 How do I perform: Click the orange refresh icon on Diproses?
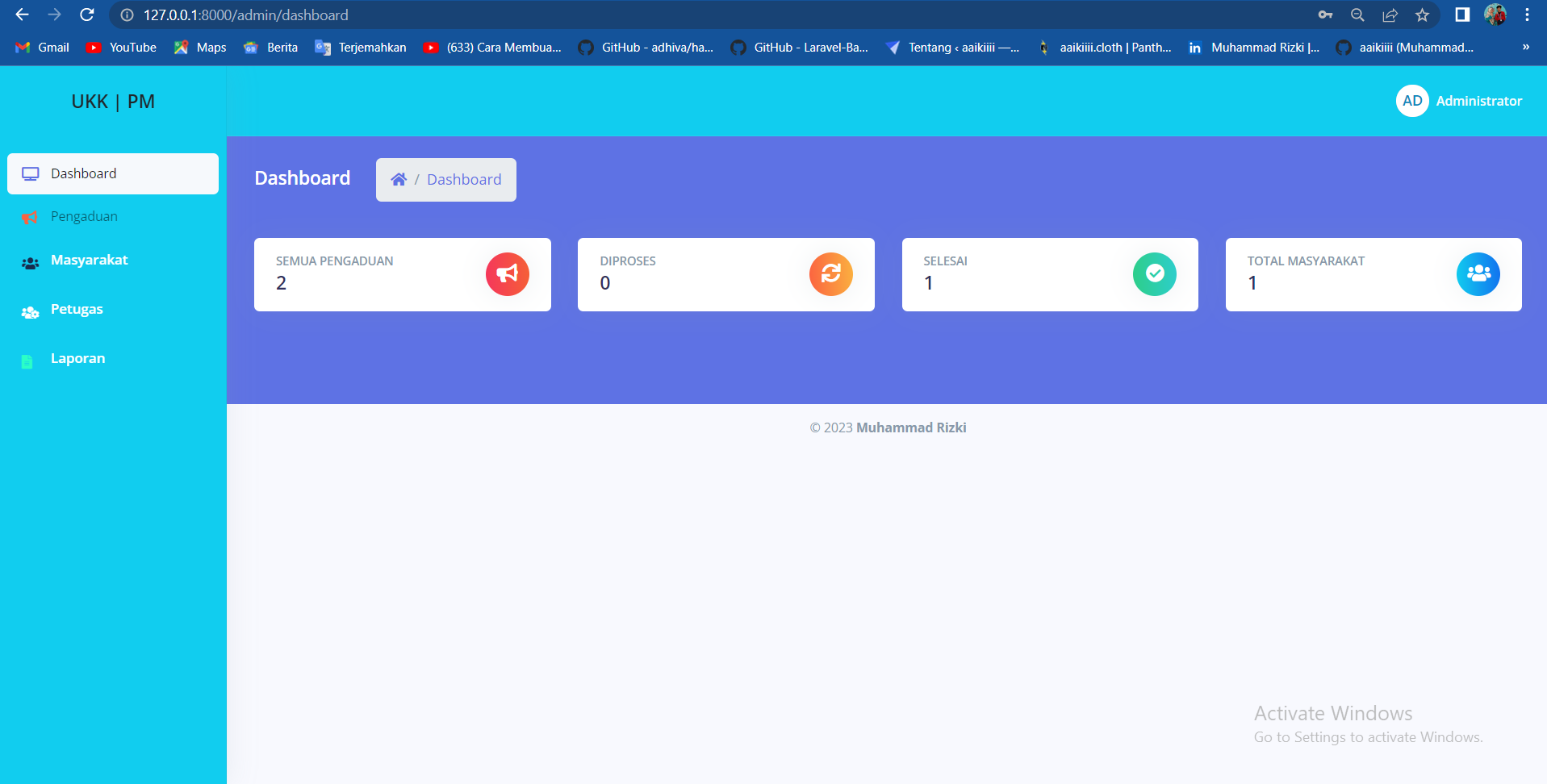point(831,274)
